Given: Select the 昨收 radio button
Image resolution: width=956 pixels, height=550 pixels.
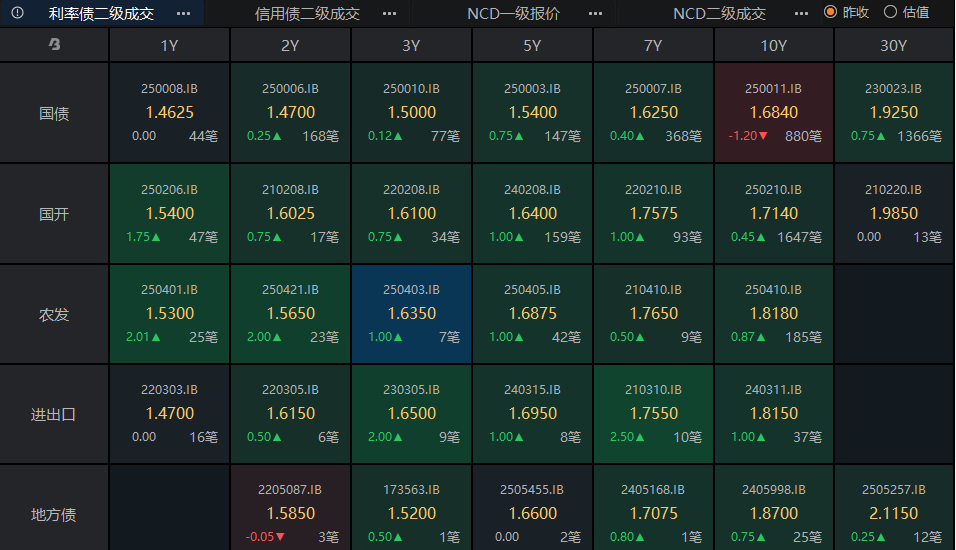Looking at the screenshot, I should coord(830,12).
